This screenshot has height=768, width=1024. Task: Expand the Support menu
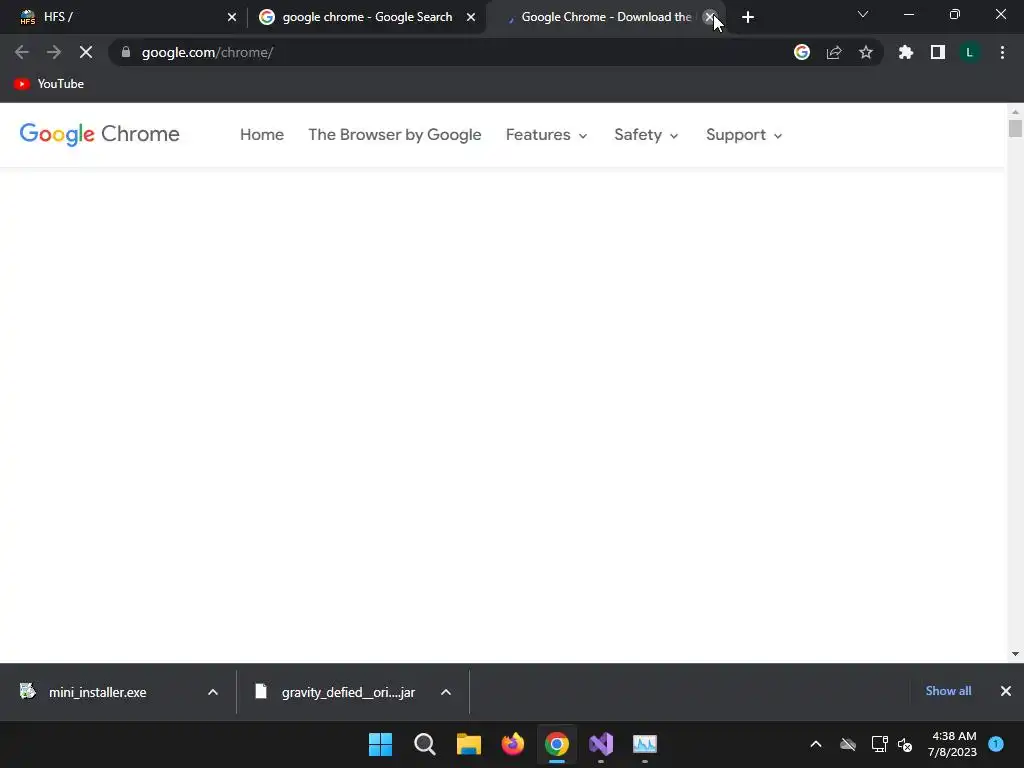click(744, 135)
